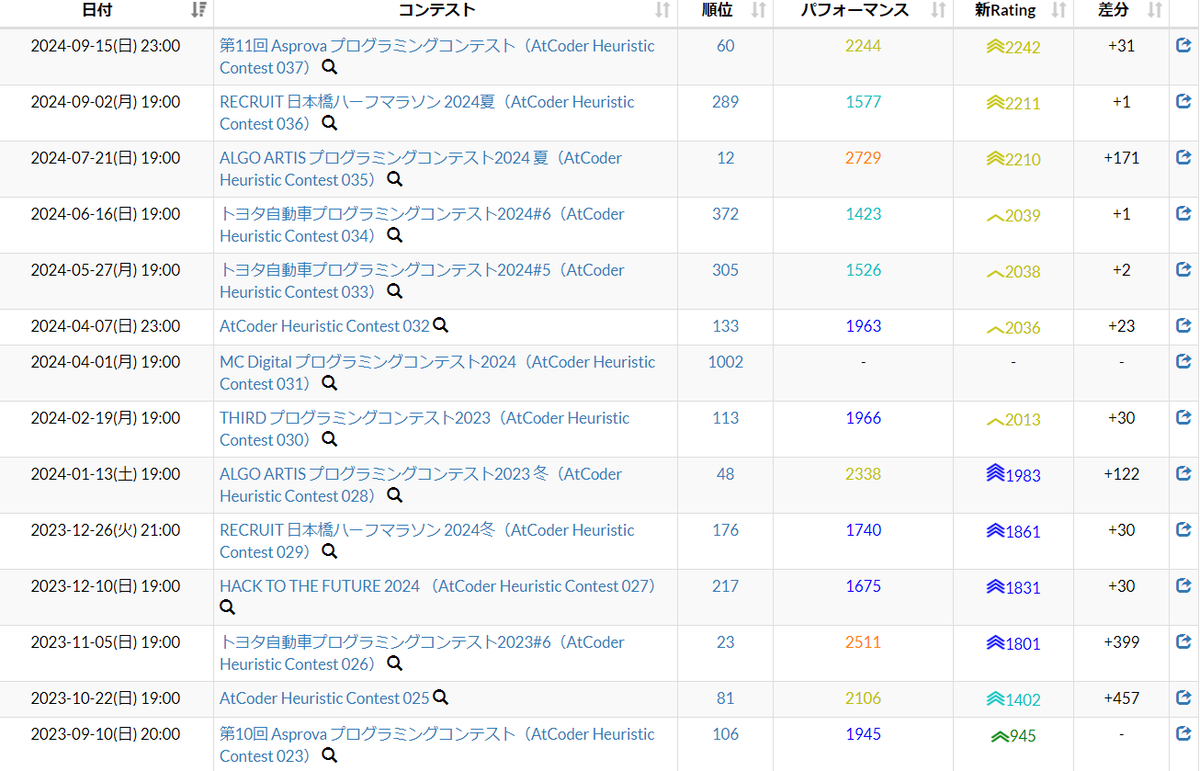Open magnifier icon under HACK TO THE FUTURE 2024
This screenshot has height=771, width=1200.
click(x=228, y=607)
